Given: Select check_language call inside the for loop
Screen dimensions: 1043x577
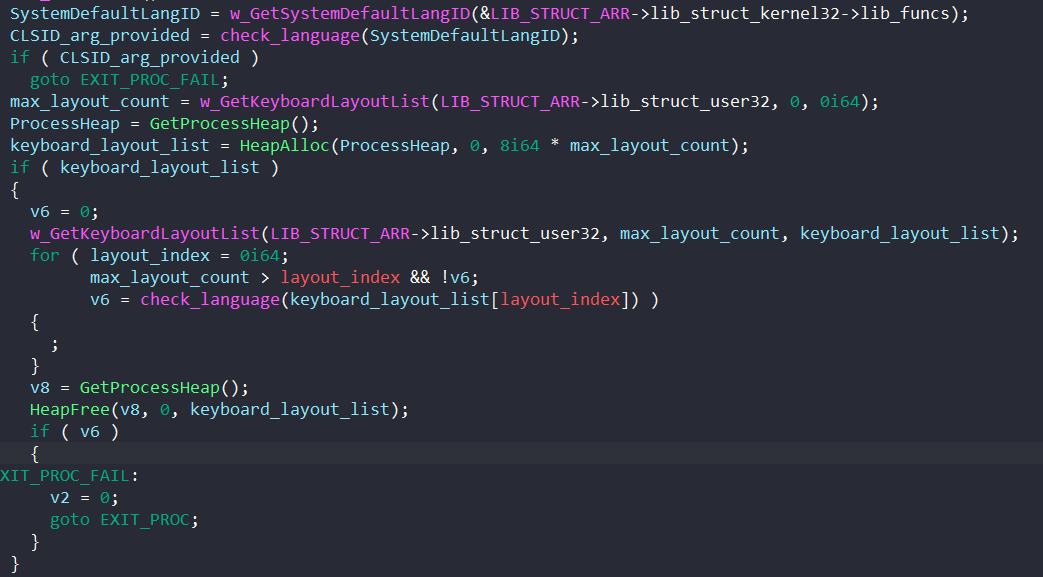Looking at the screenshot, I should click(x=210, y=299).
